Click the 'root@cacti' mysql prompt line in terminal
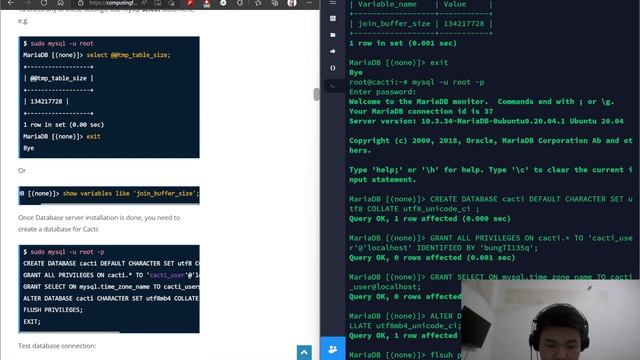Viewport: 640px width, 360px height. [x=417, y=82]
